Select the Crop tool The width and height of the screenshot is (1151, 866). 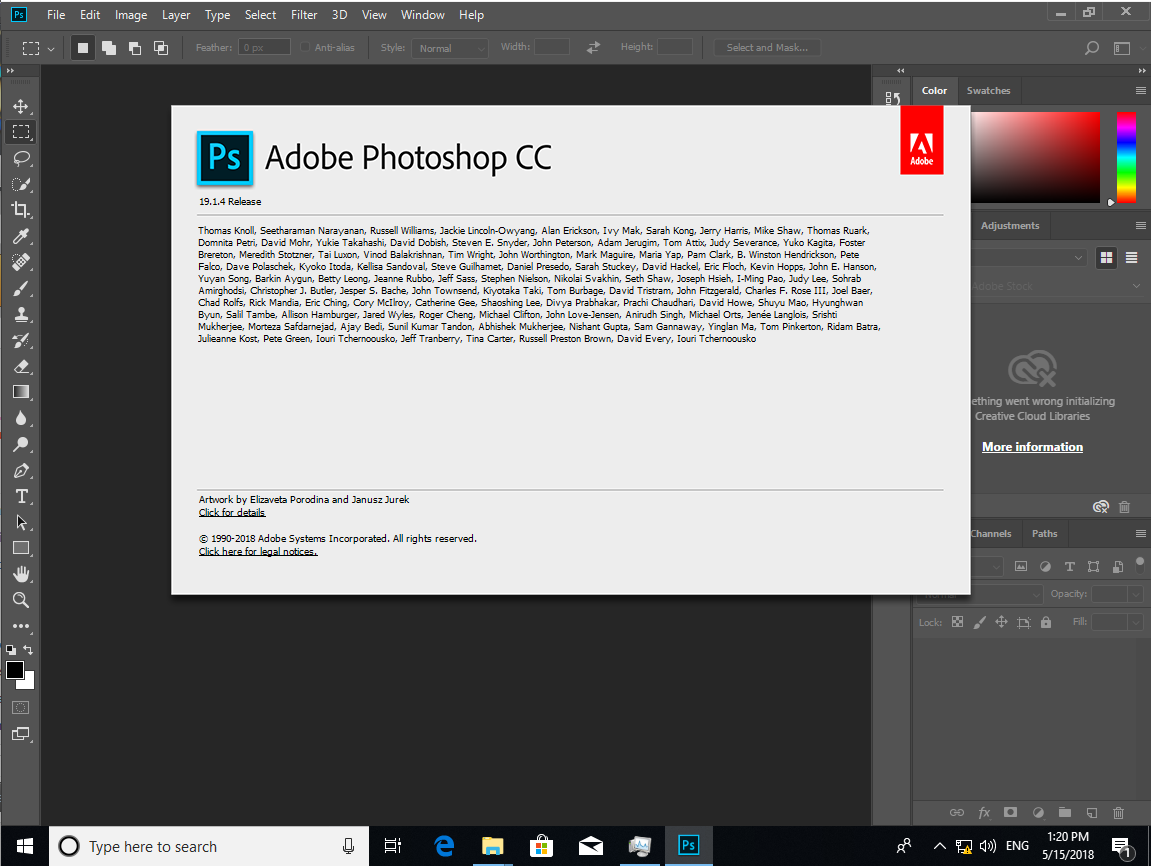click(x=21, y=211)
